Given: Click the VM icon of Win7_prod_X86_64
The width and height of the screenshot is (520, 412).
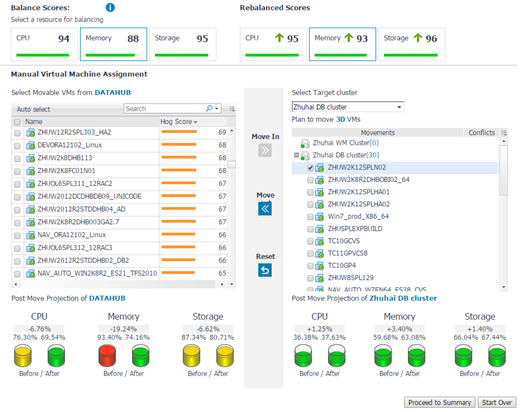Looking at the screenshot, I should (x=320, y=217).
